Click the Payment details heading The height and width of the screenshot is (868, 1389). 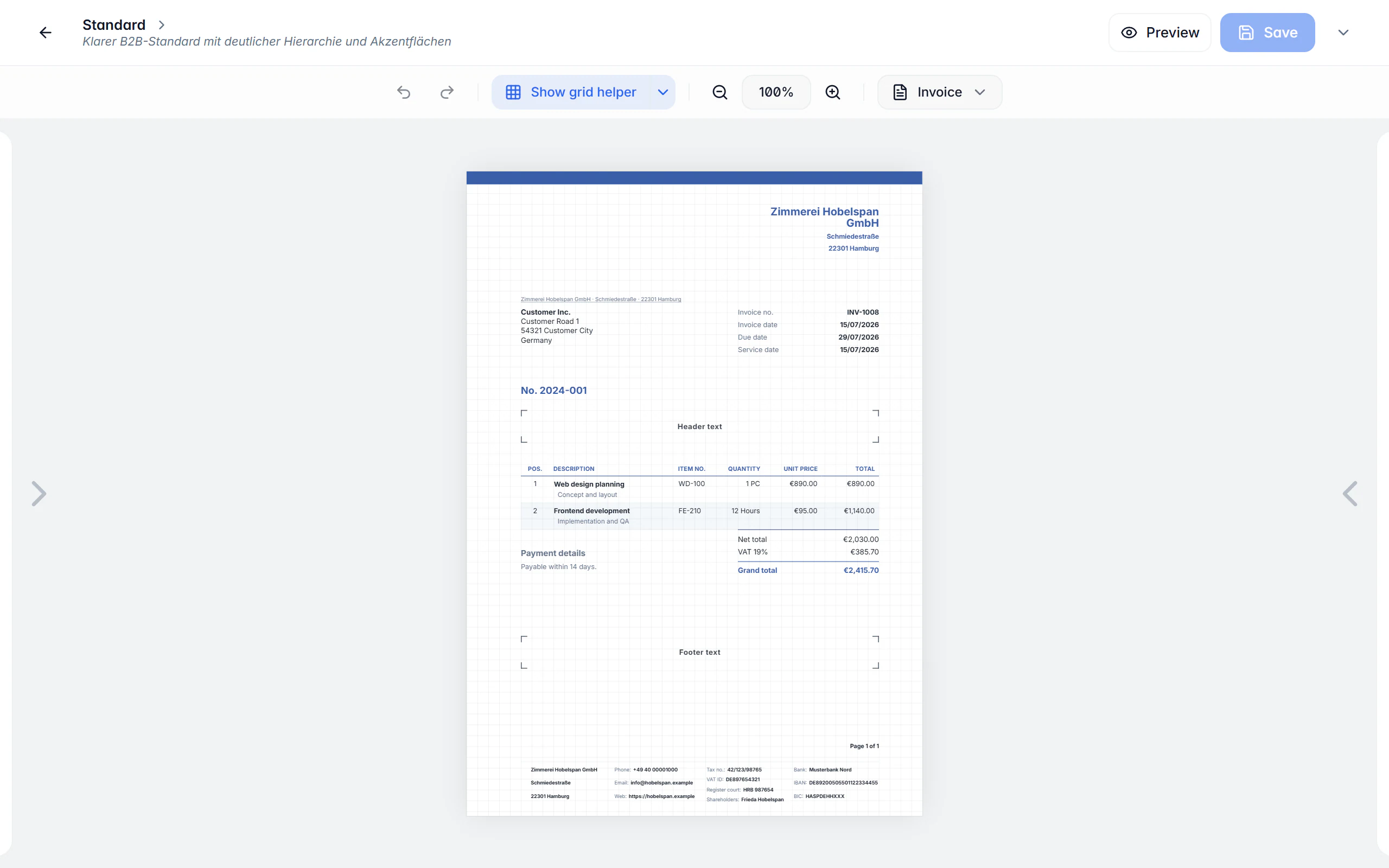click(x=553, y=553)
